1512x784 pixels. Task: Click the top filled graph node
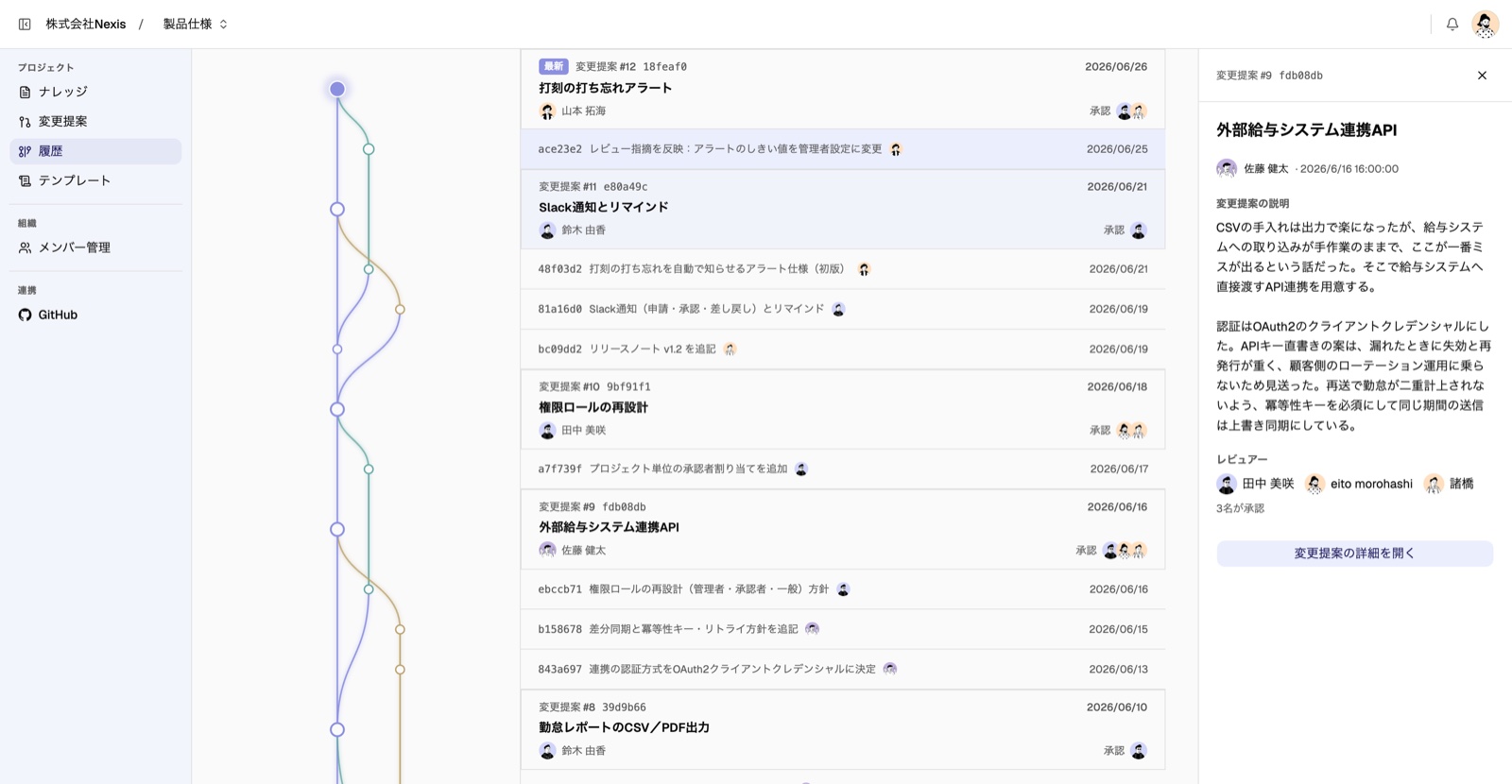[337, 89]
